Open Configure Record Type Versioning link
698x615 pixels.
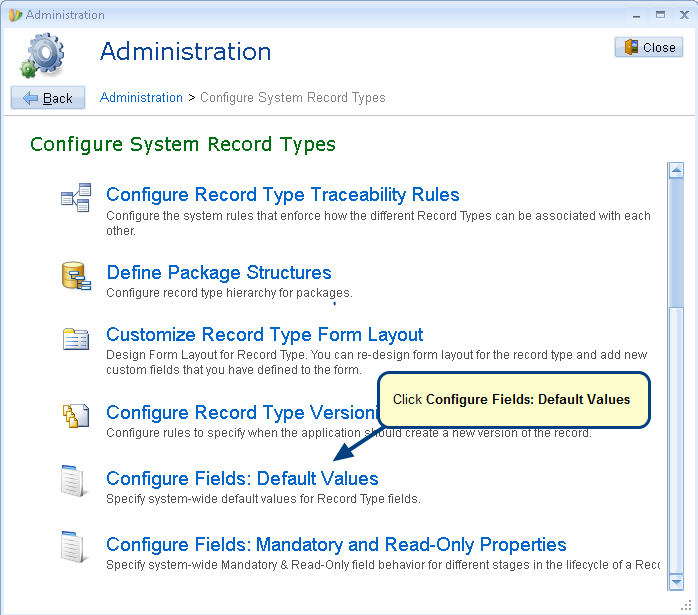[242, 413]
